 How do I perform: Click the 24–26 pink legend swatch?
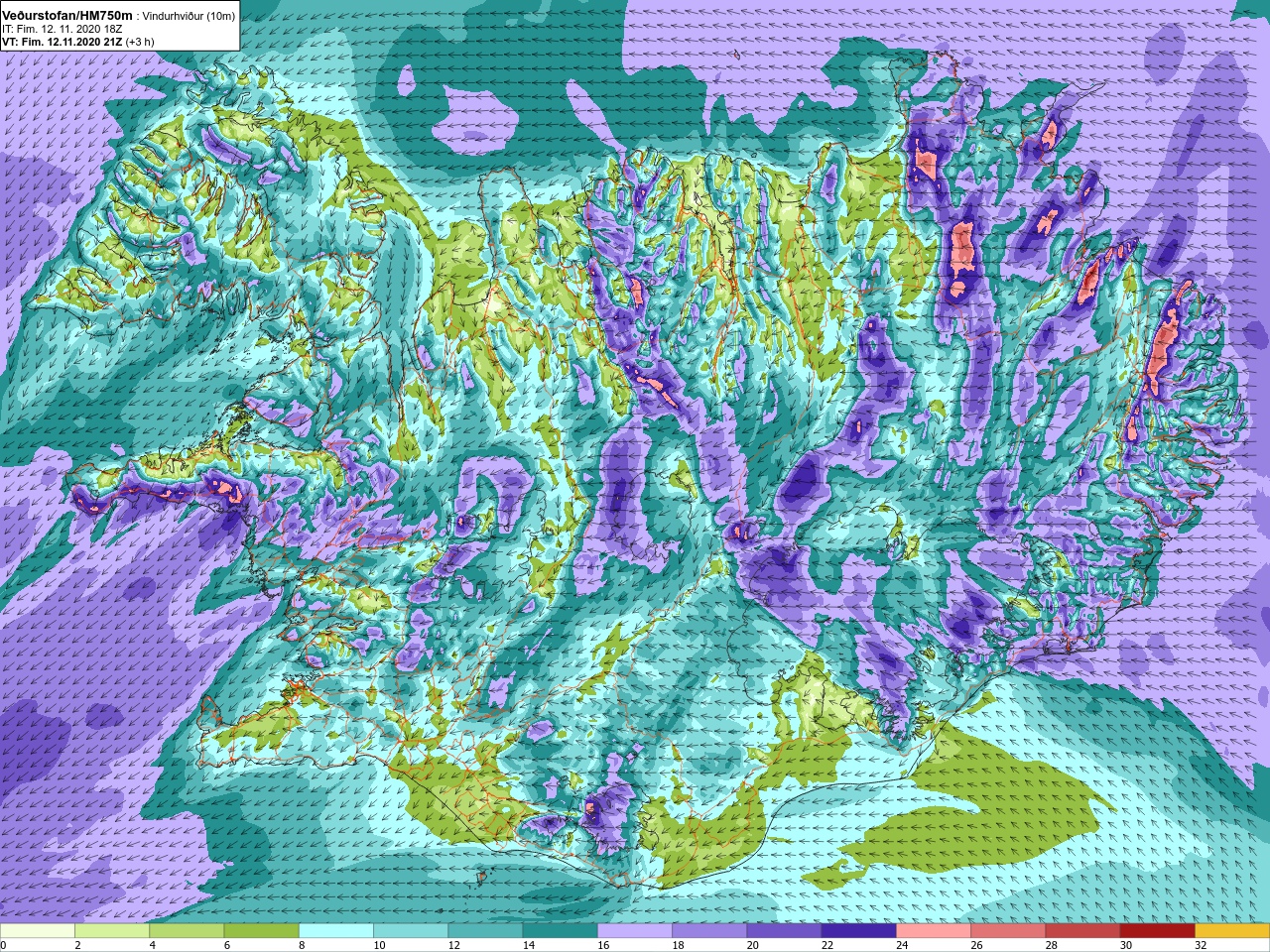934,931
